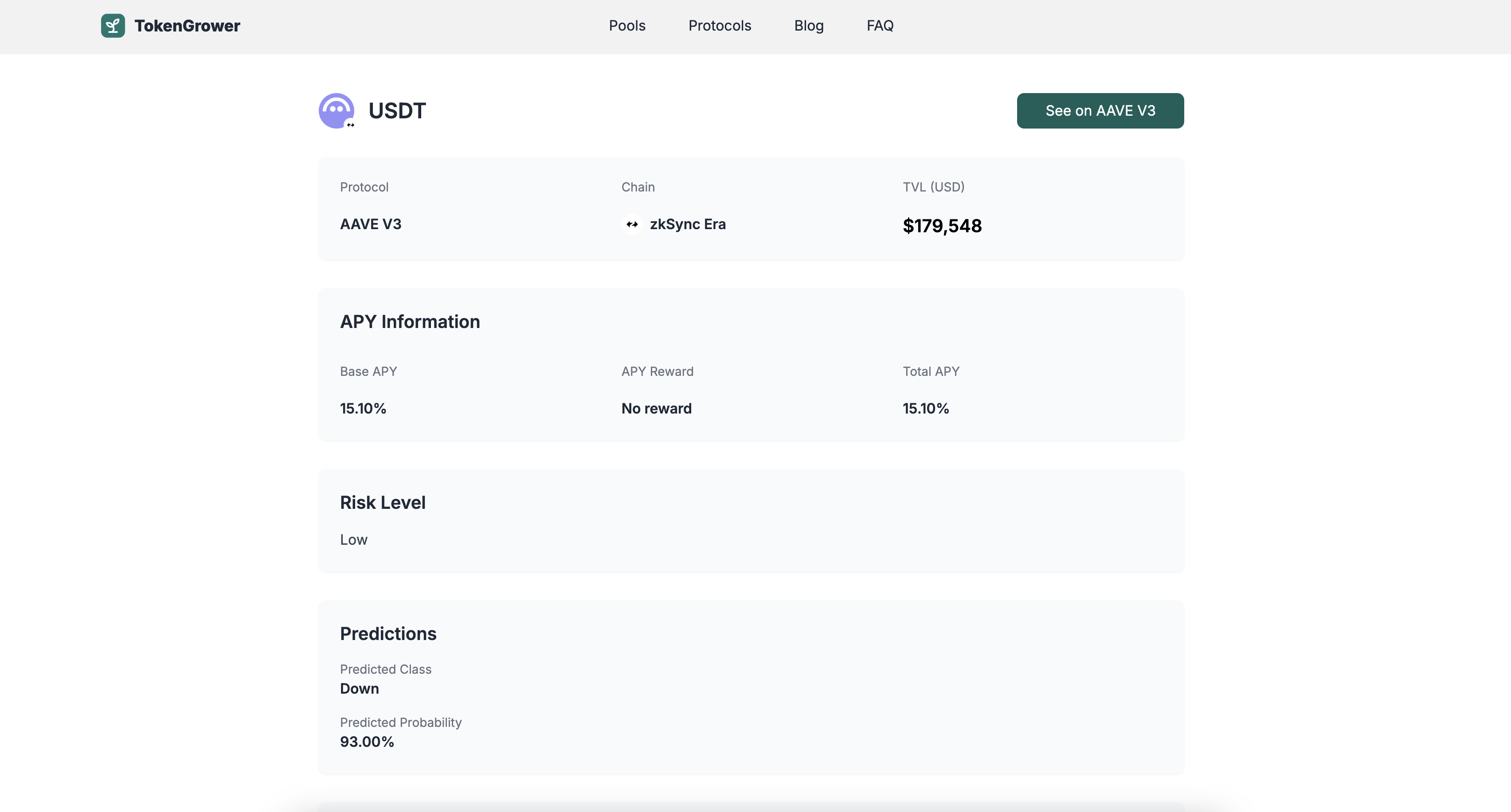Click the Predicted Class label

click(x=385, y=670)
